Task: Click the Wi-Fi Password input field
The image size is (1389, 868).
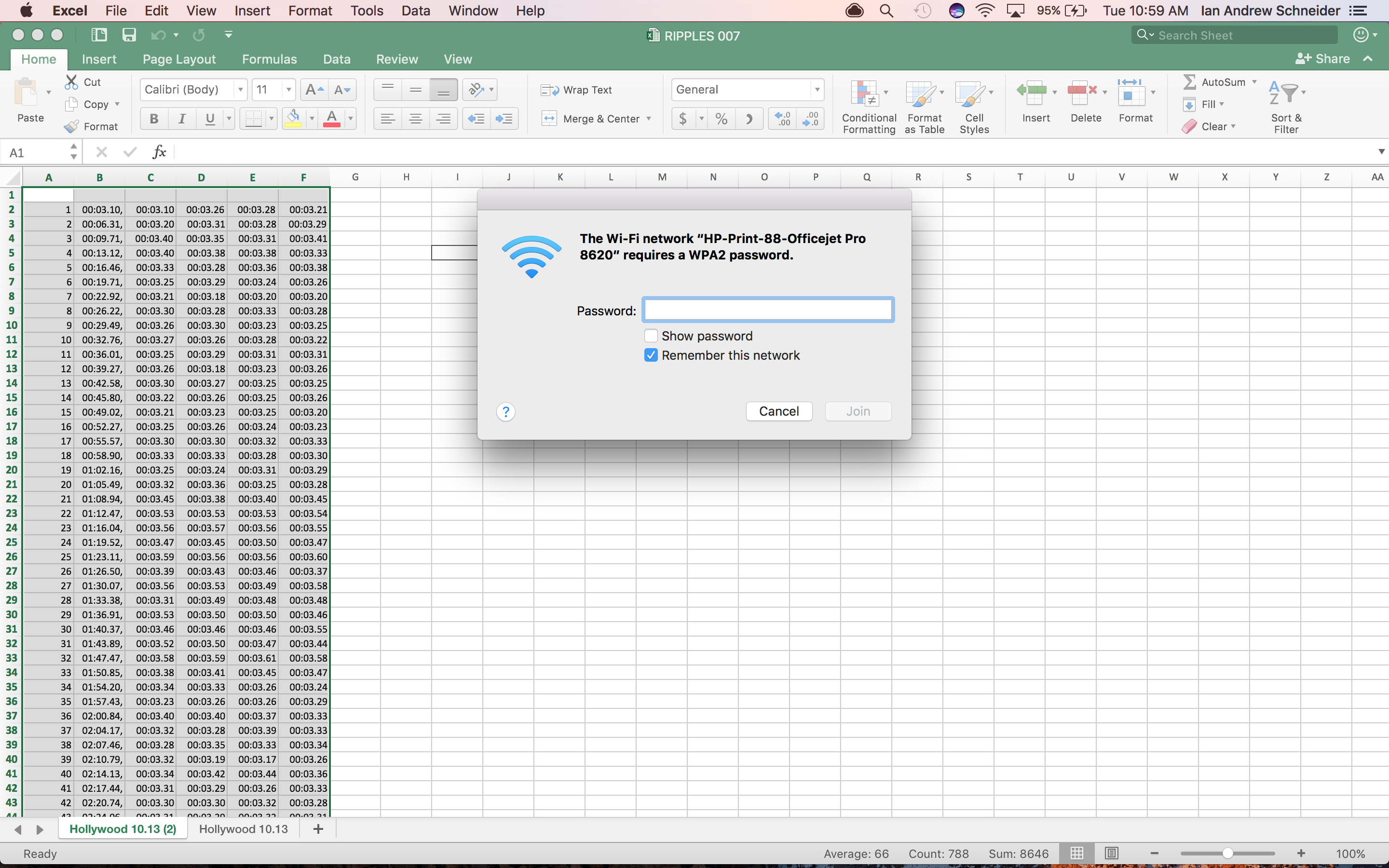Action: [x=768, y=310]
